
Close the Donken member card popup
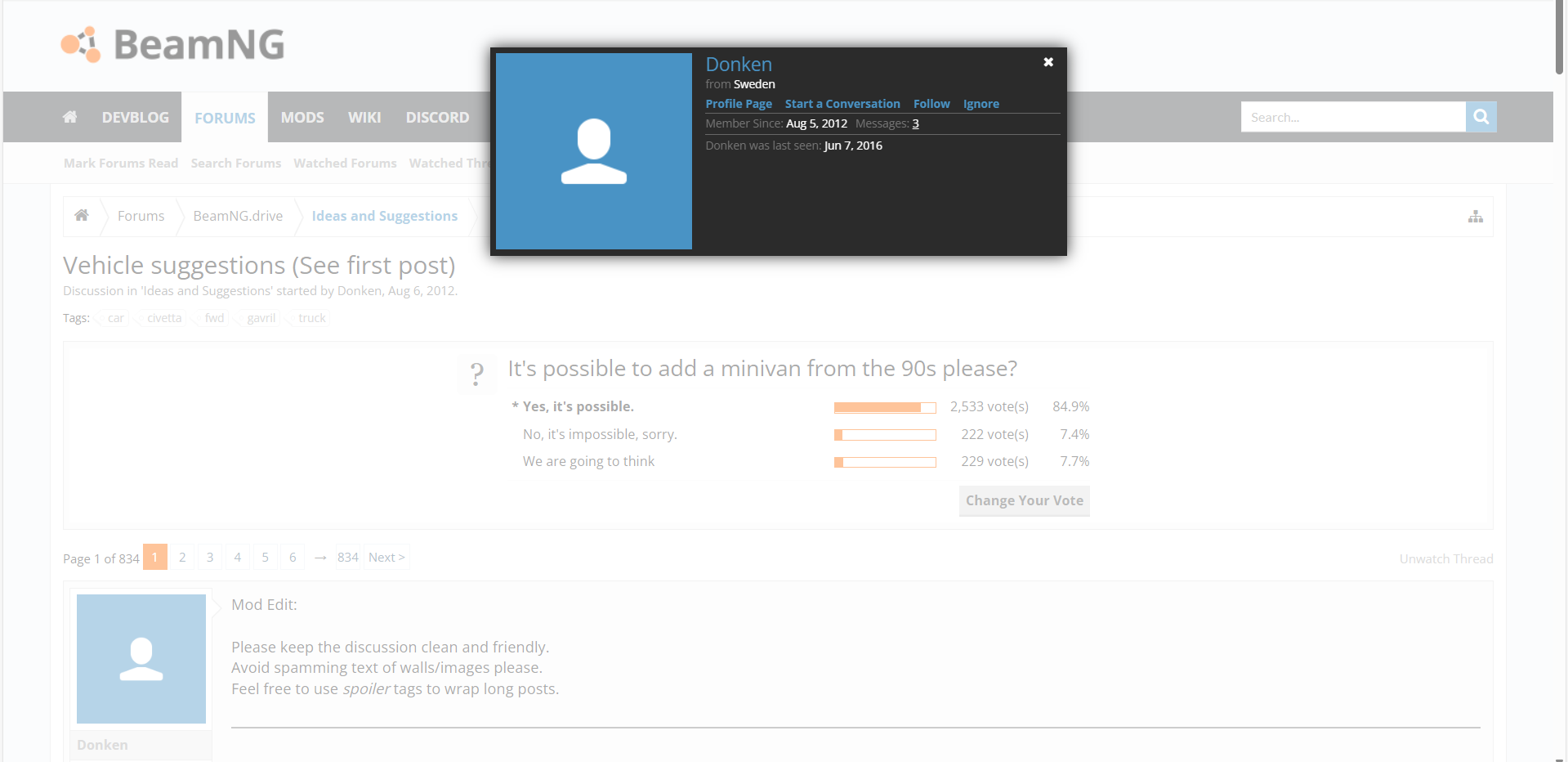tap(1048, 62)
